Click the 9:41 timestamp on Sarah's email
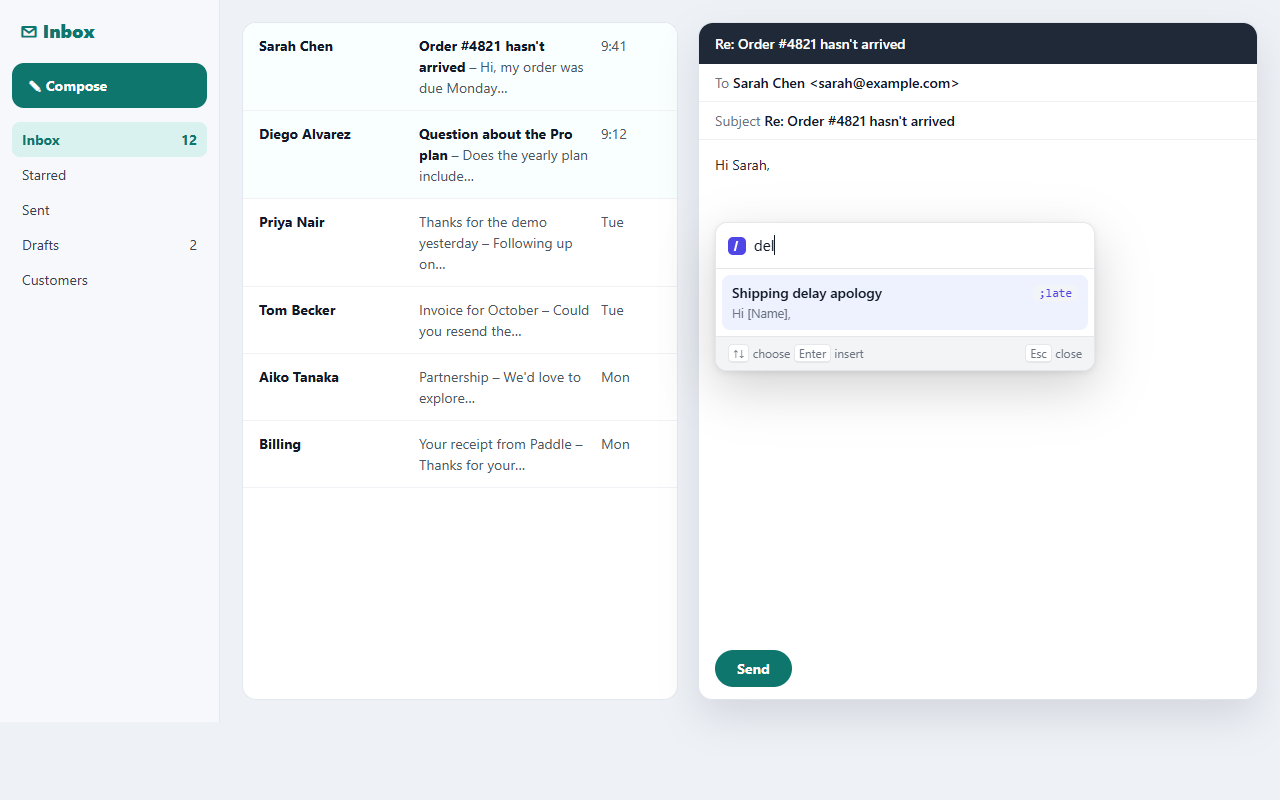The height and width of the screenshot is (800, 1280). point(613,46)
